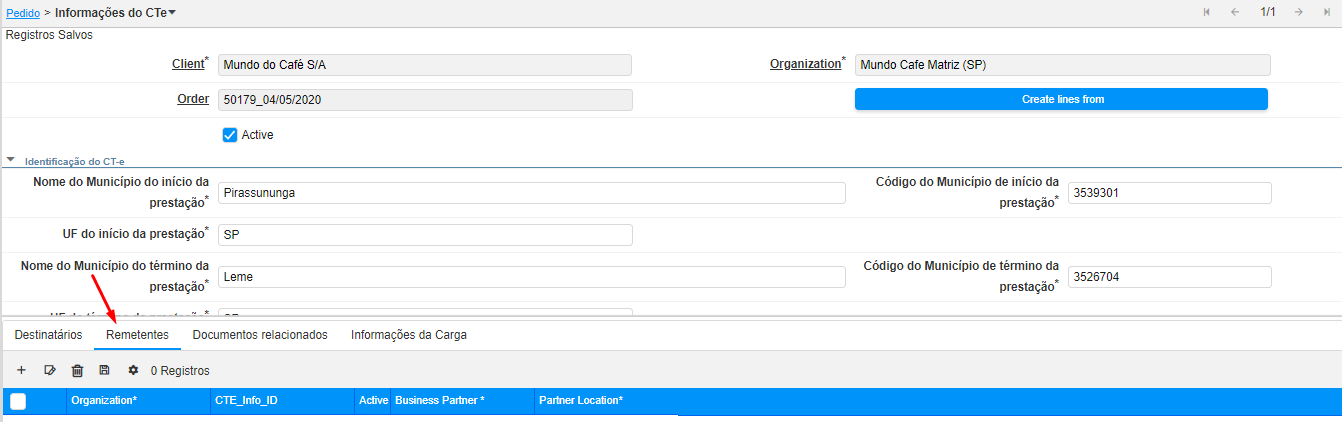This screenshot has height=422, width=1342.
Task: Open the Informações do CTe dropdown arrow
Action: [x=172, y=12]
